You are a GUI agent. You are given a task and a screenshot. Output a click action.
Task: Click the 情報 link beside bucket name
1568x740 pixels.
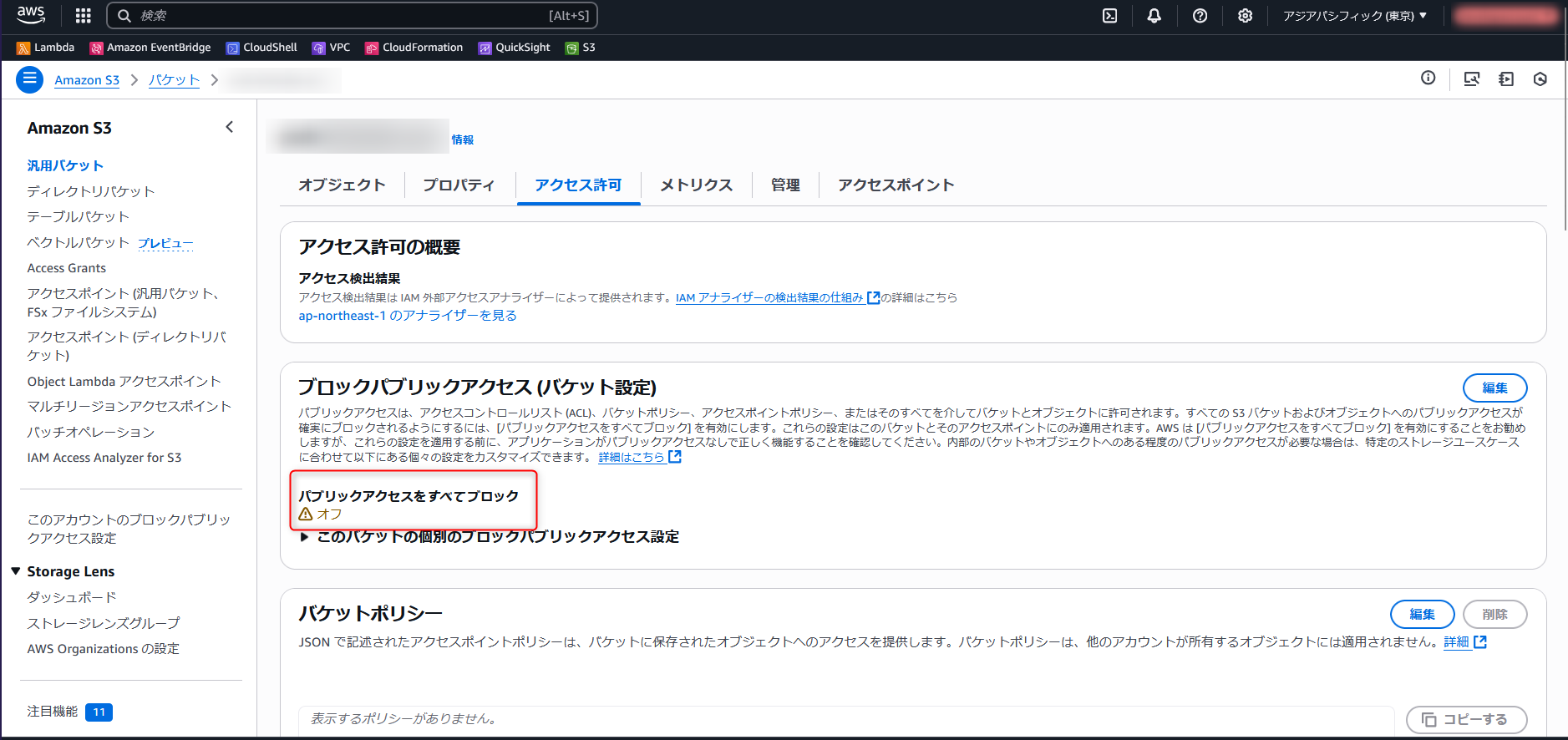point(463,139)
